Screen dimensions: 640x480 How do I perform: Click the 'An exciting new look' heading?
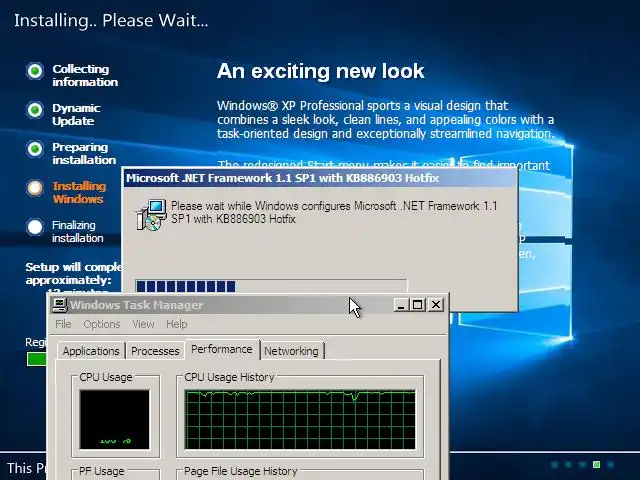coord(320,71)
